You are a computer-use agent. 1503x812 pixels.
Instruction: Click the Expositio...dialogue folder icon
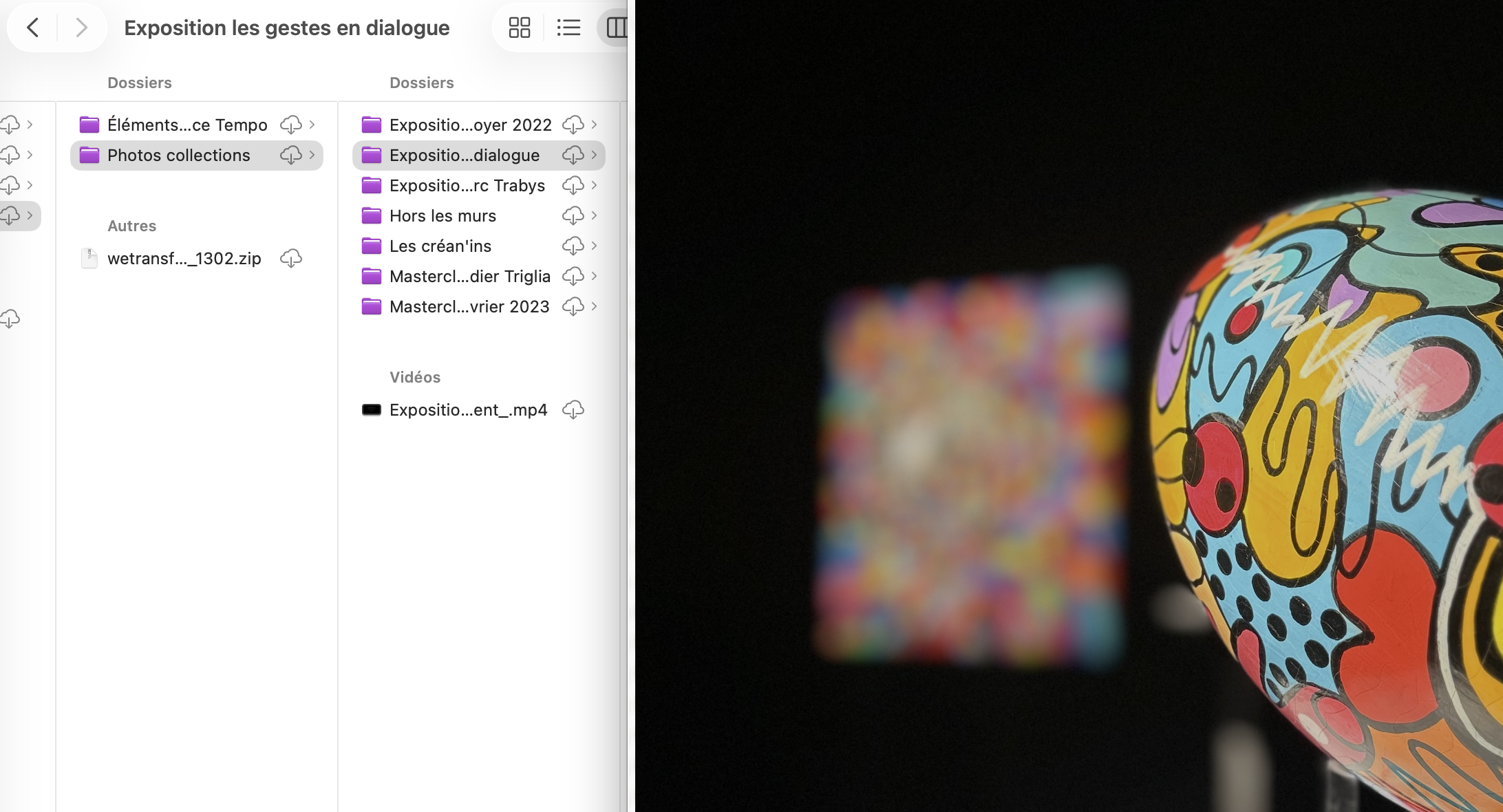pyautogui.click(x=372, y=155)
